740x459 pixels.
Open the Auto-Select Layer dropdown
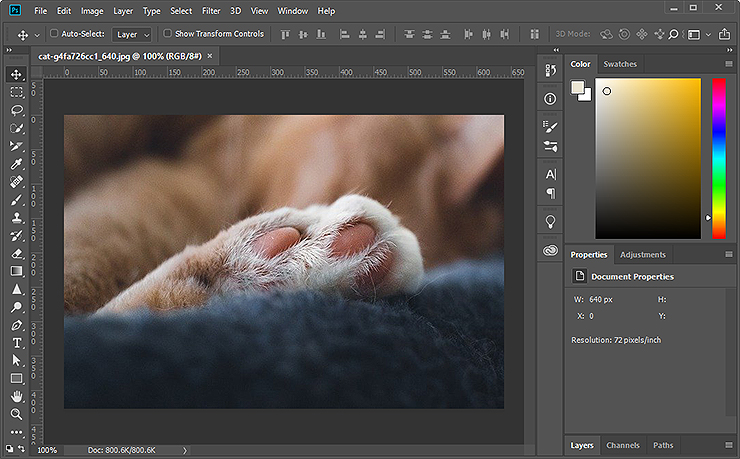[x=132, y=34]
